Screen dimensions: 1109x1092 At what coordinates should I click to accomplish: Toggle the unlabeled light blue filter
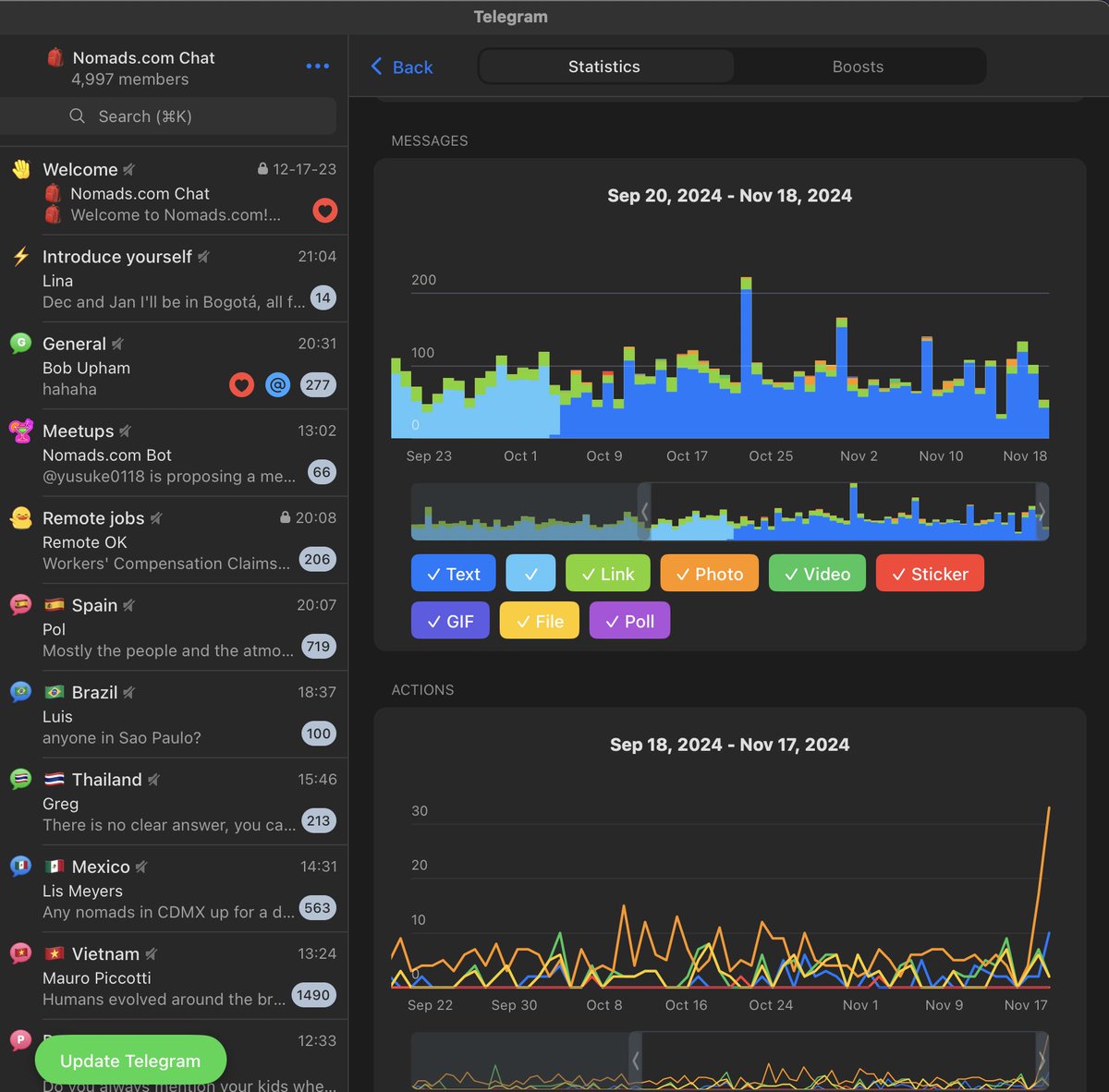pos(530,574)
